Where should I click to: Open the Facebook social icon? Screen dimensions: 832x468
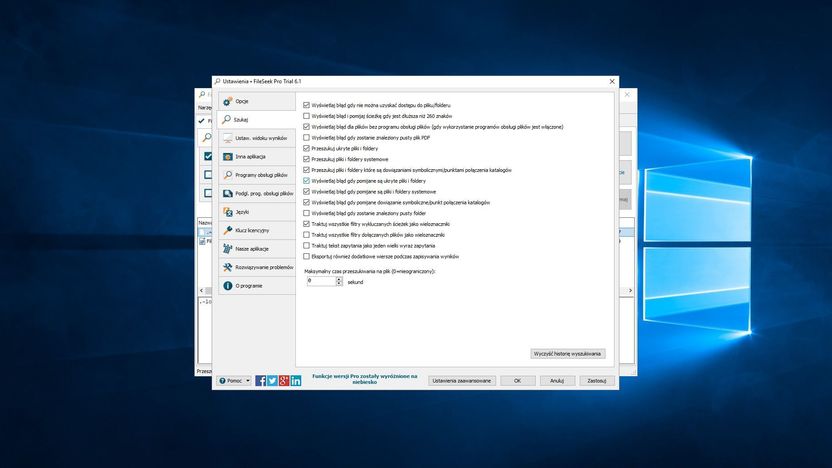(261, 380)
